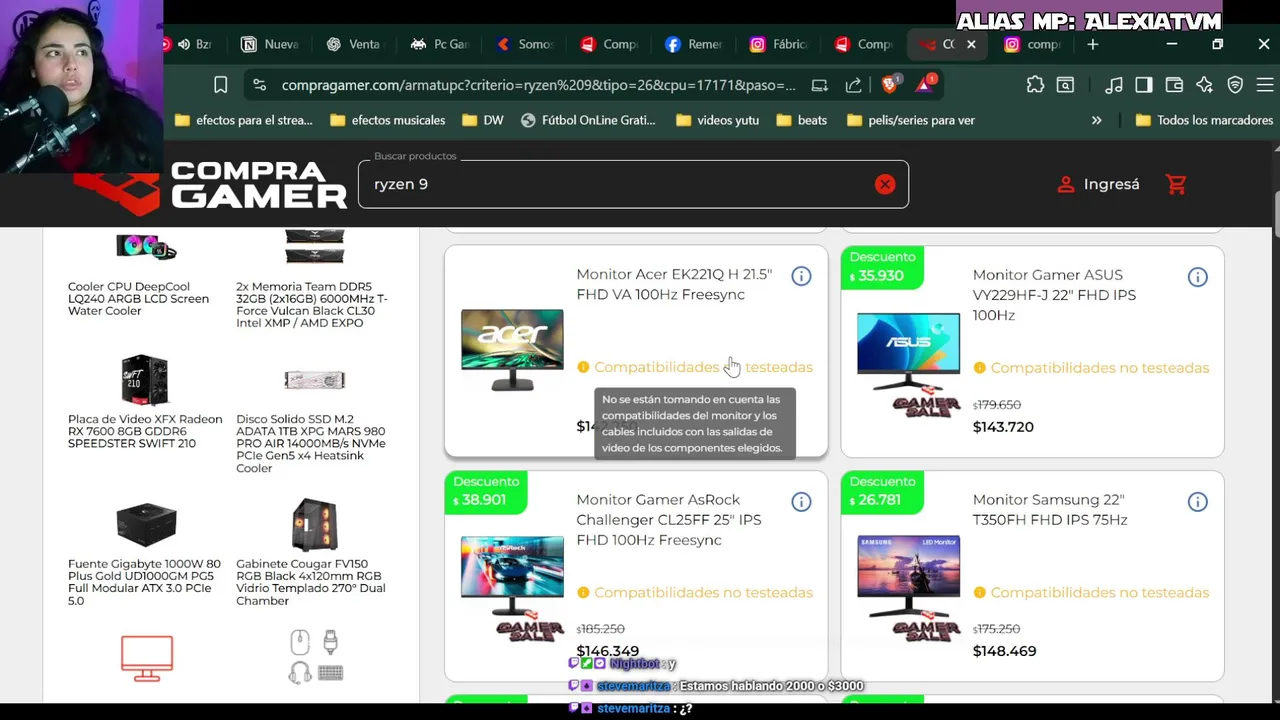1280x720 pixels.
Task: Click the Ingresá login link
Action: pyautogui.click(x=1098, y=184)
